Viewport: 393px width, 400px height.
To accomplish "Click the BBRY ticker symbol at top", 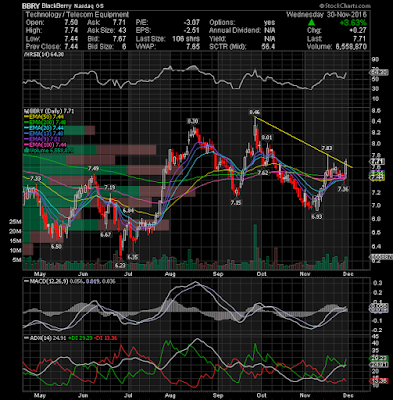I will [30, 6].
